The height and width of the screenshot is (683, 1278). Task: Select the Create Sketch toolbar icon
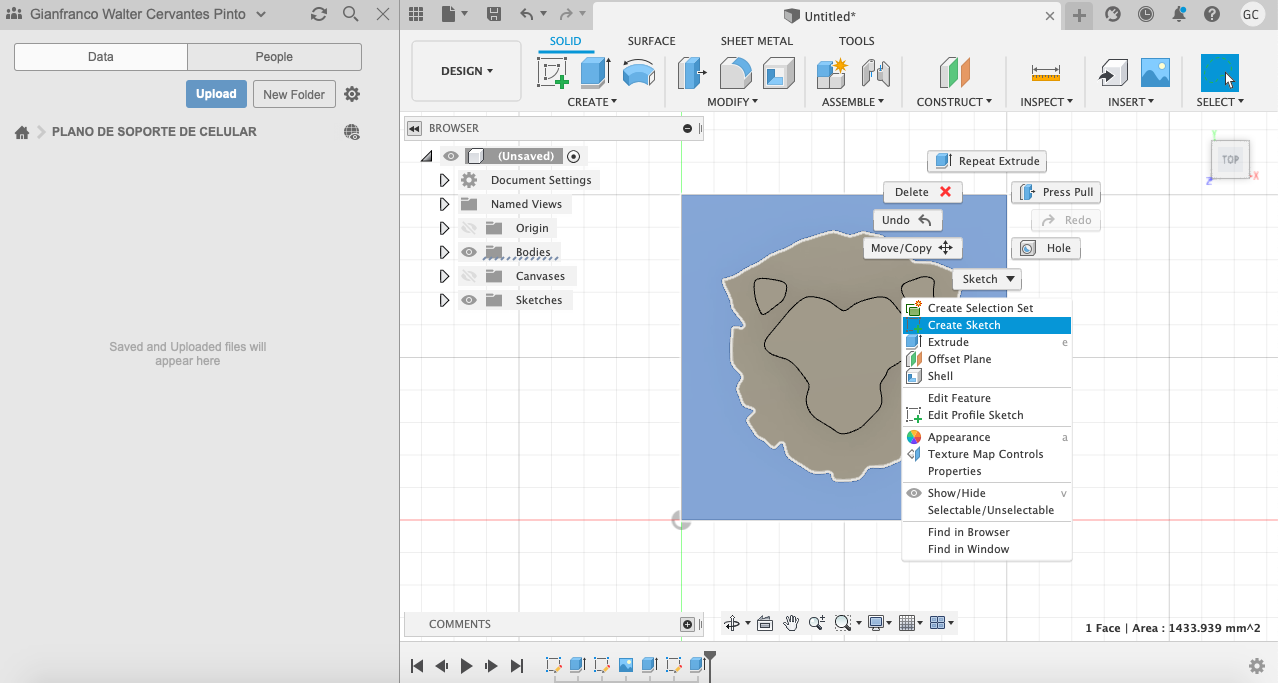click(x=553, y=73)
